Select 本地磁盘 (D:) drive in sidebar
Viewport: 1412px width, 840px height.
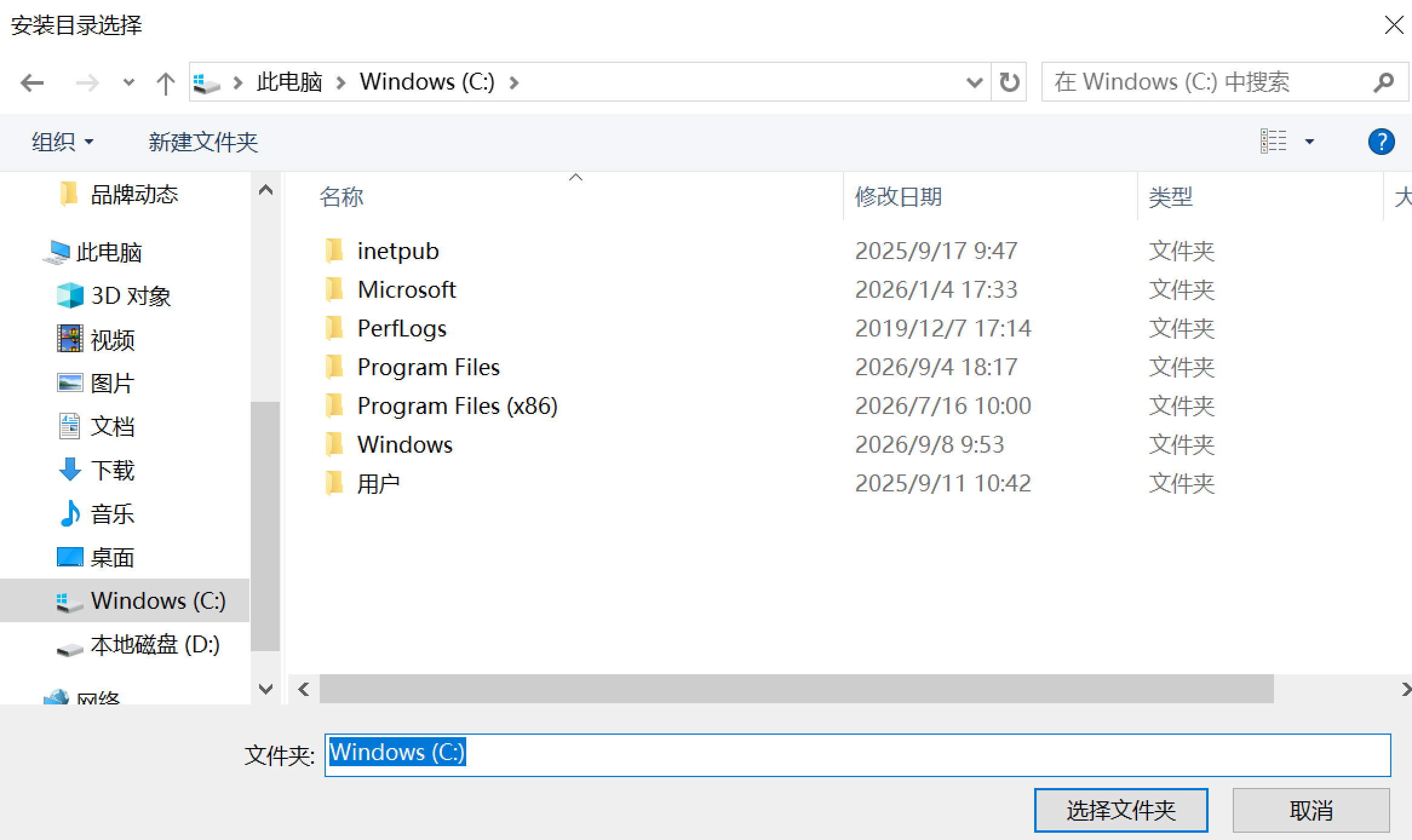[138, 645]
